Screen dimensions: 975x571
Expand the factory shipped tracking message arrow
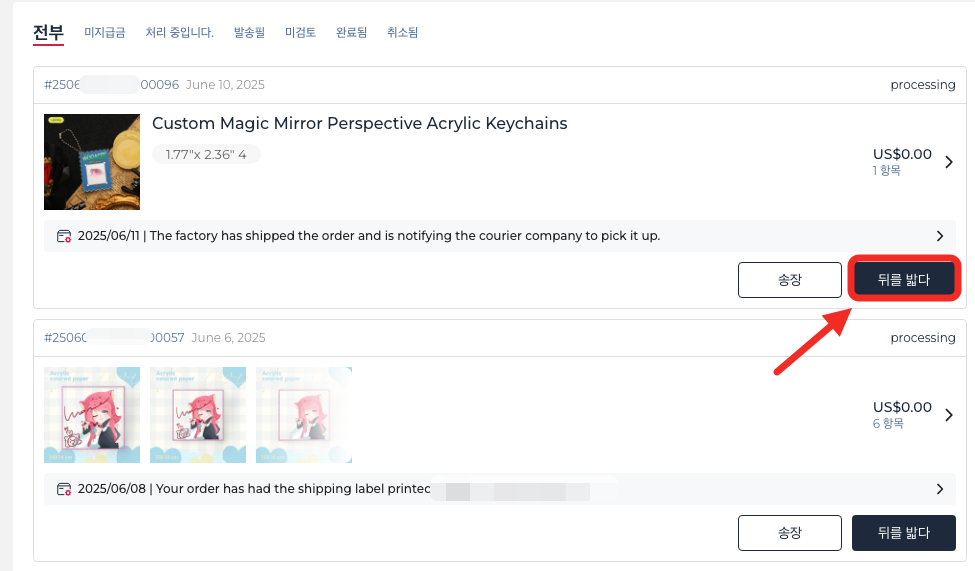pos(939,237)
